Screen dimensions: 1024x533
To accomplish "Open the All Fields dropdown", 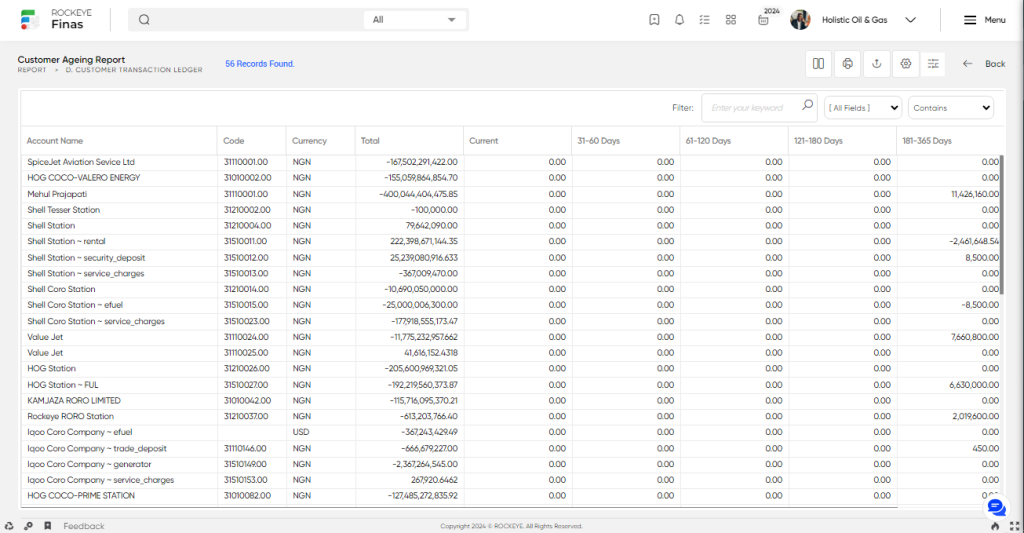I will pyautogui.click(x=863, y=108).
